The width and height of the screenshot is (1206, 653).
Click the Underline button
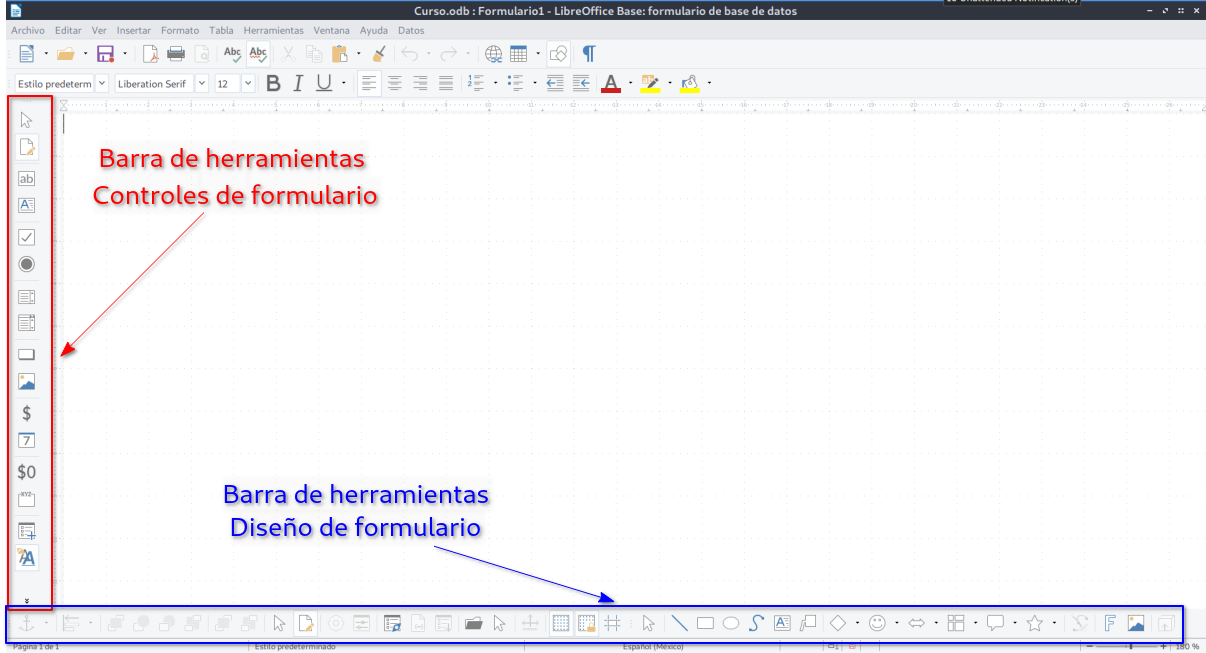click(x=323, y=84)
